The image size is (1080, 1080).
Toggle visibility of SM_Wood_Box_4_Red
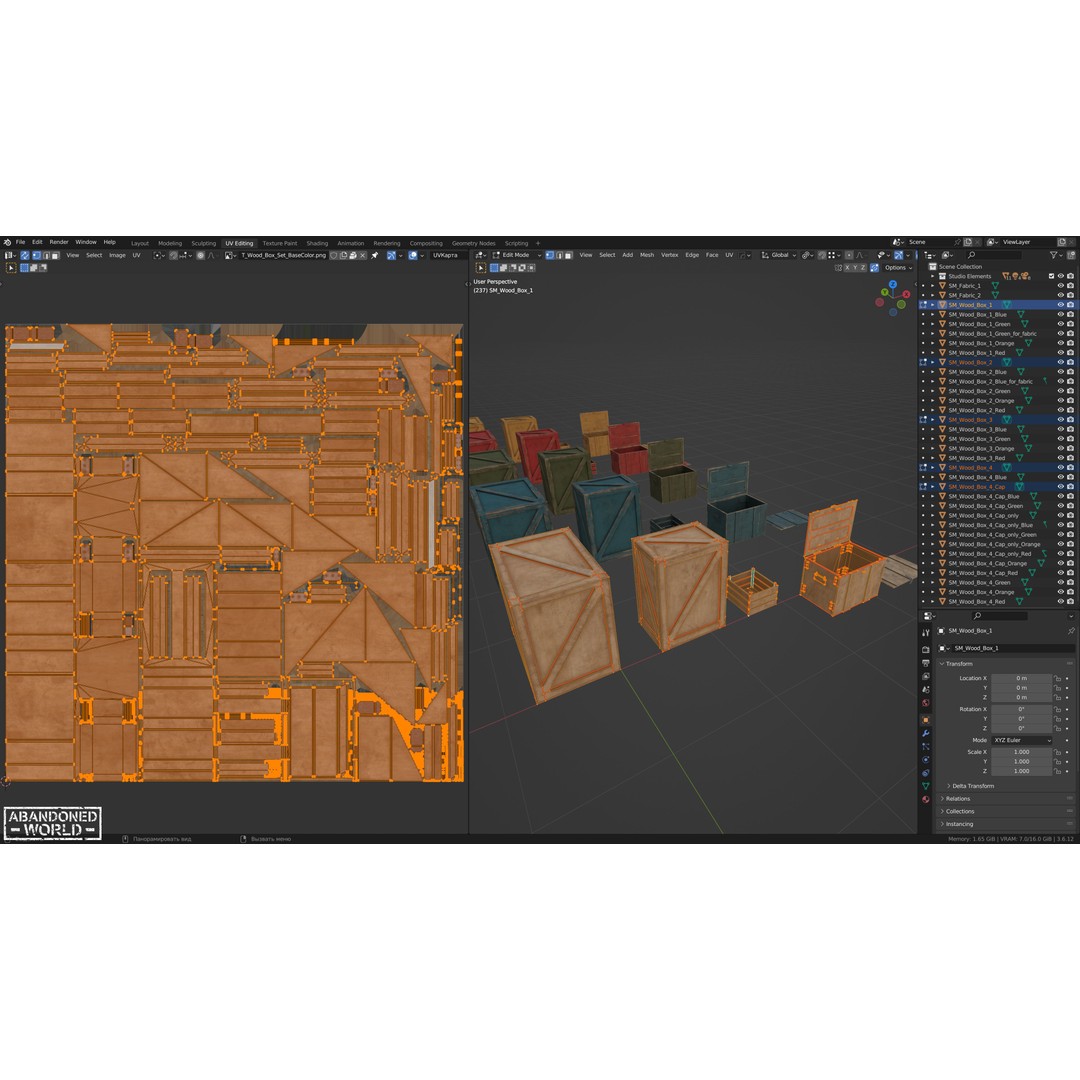click(1061, 602)
